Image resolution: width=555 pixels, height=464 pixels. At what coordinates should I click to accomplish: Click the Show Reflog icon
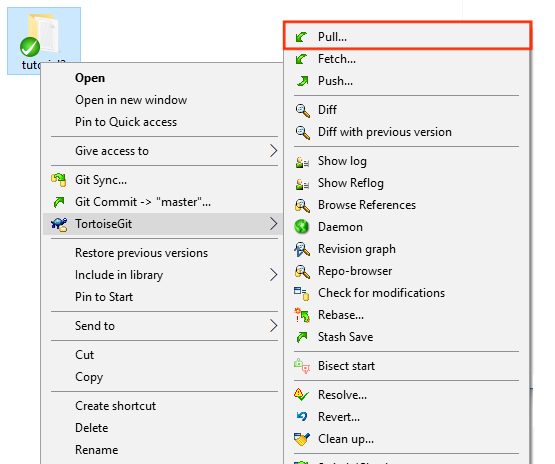302,184
